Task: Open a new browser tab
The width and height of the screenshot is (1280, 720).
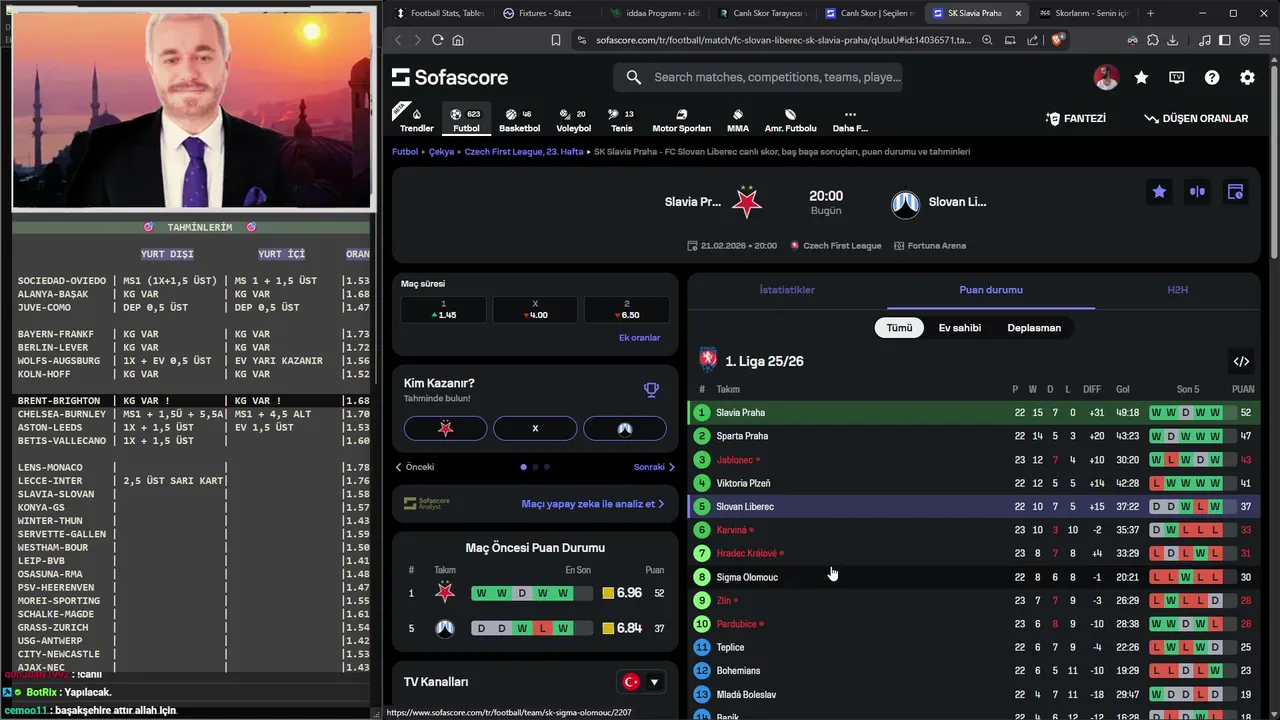Action: 1150,13
